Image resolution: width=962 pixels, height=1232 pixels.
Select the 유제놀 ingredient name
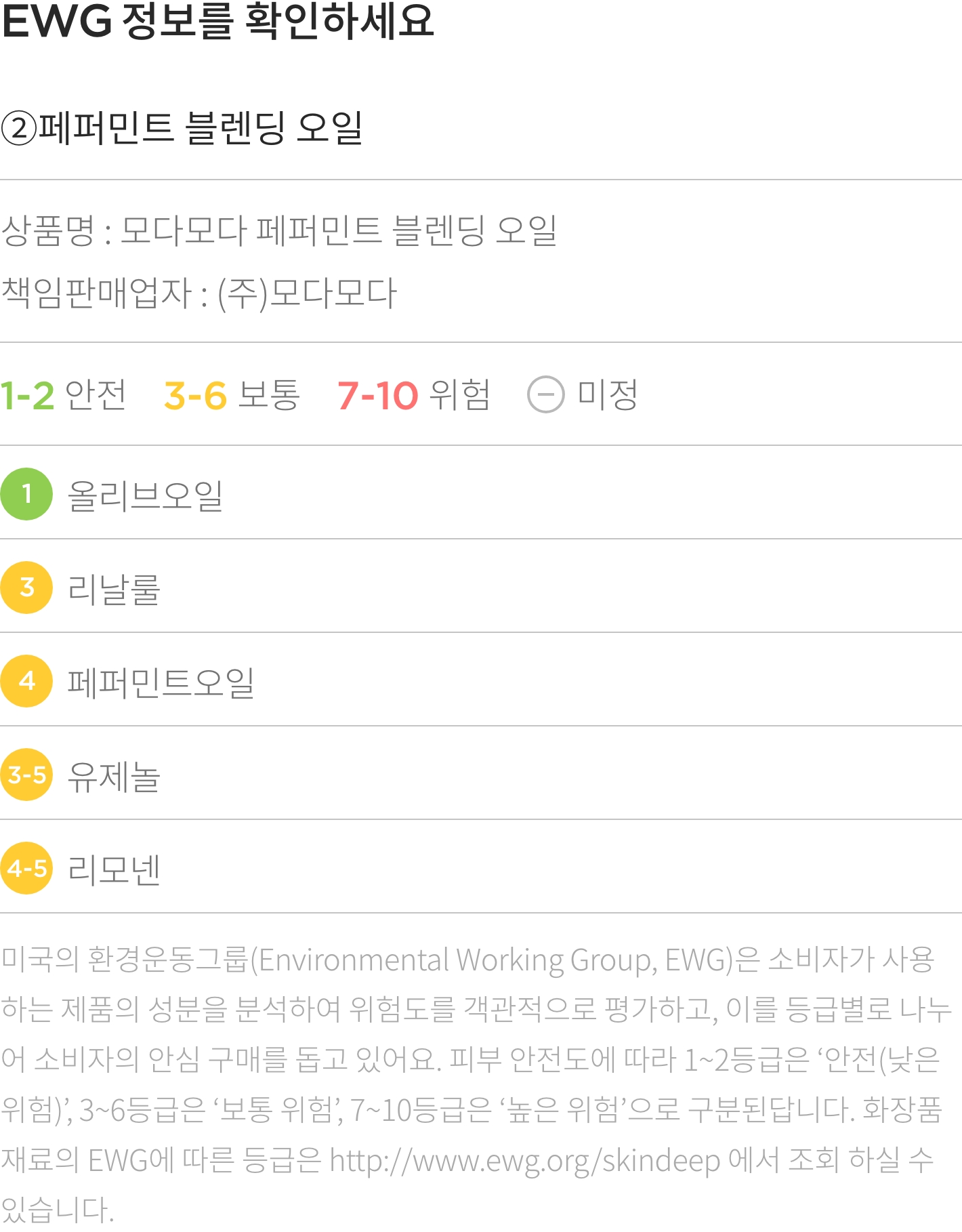click(114, 775)
